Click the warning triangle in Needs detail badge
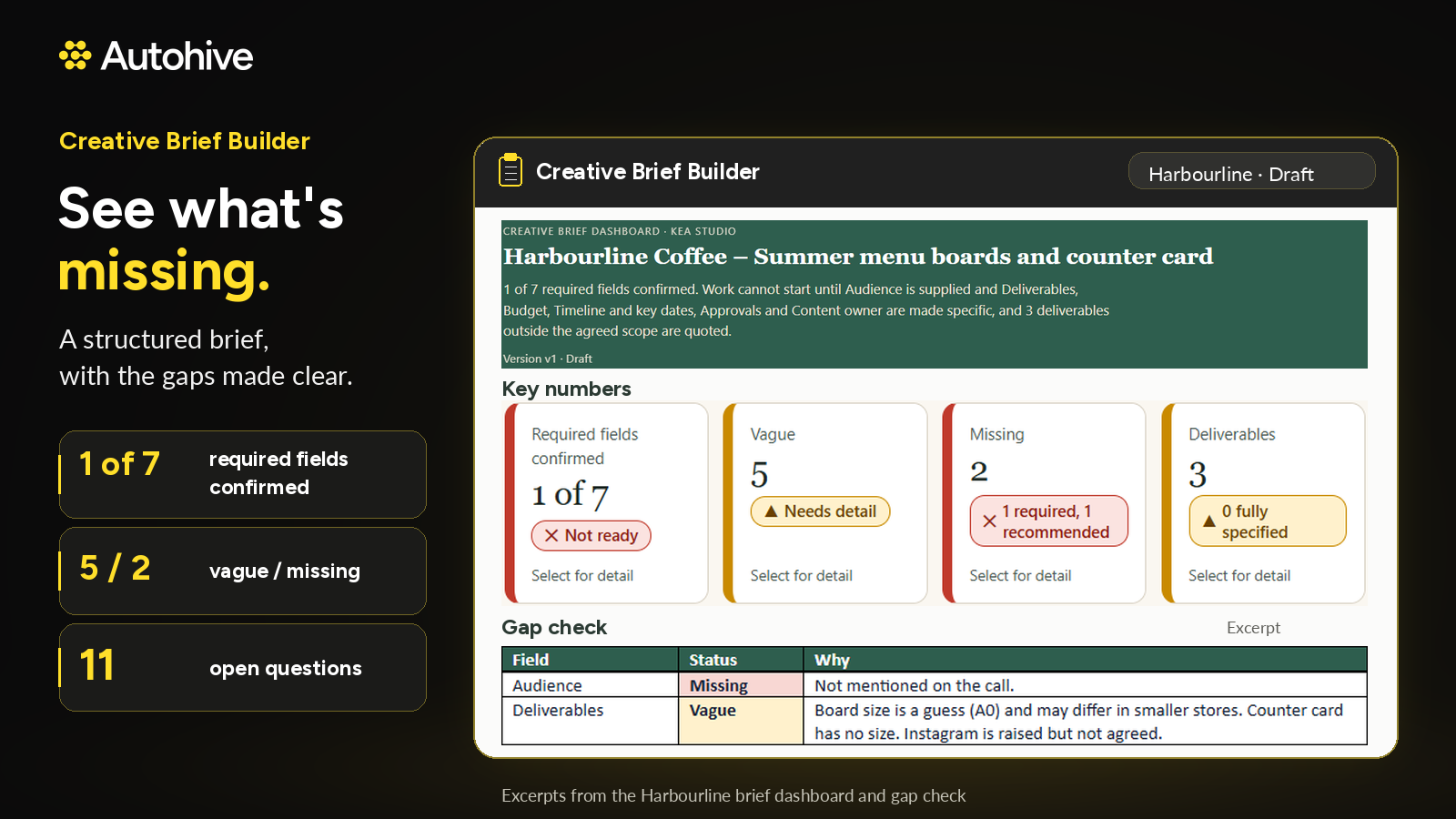This screenshot has width=1456, height=819. click(771, 511)
